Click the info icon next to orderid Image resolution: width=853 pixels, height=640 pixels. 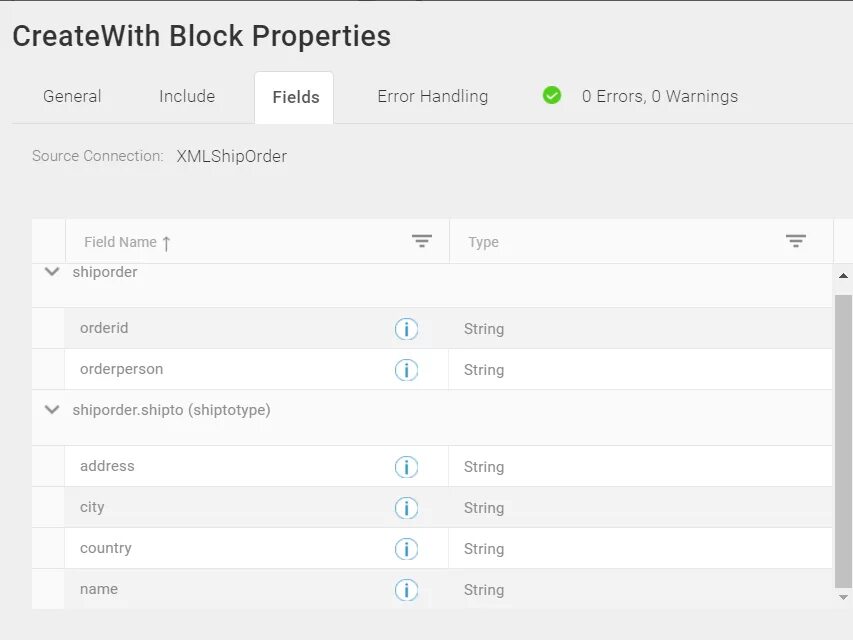coord(406,329)
